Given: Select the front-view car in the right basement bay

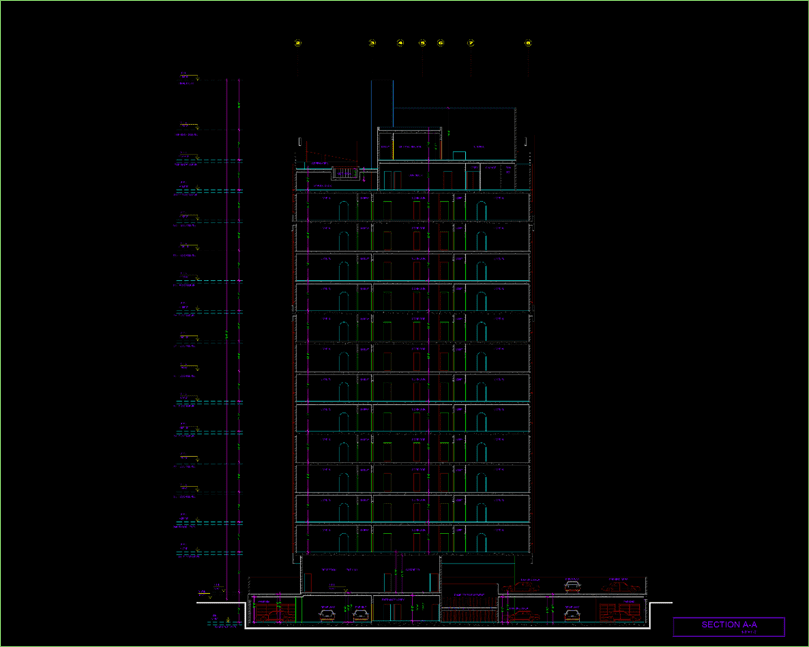Looking at the screenshot, I should pyautogui.click(x=572, y=615).
